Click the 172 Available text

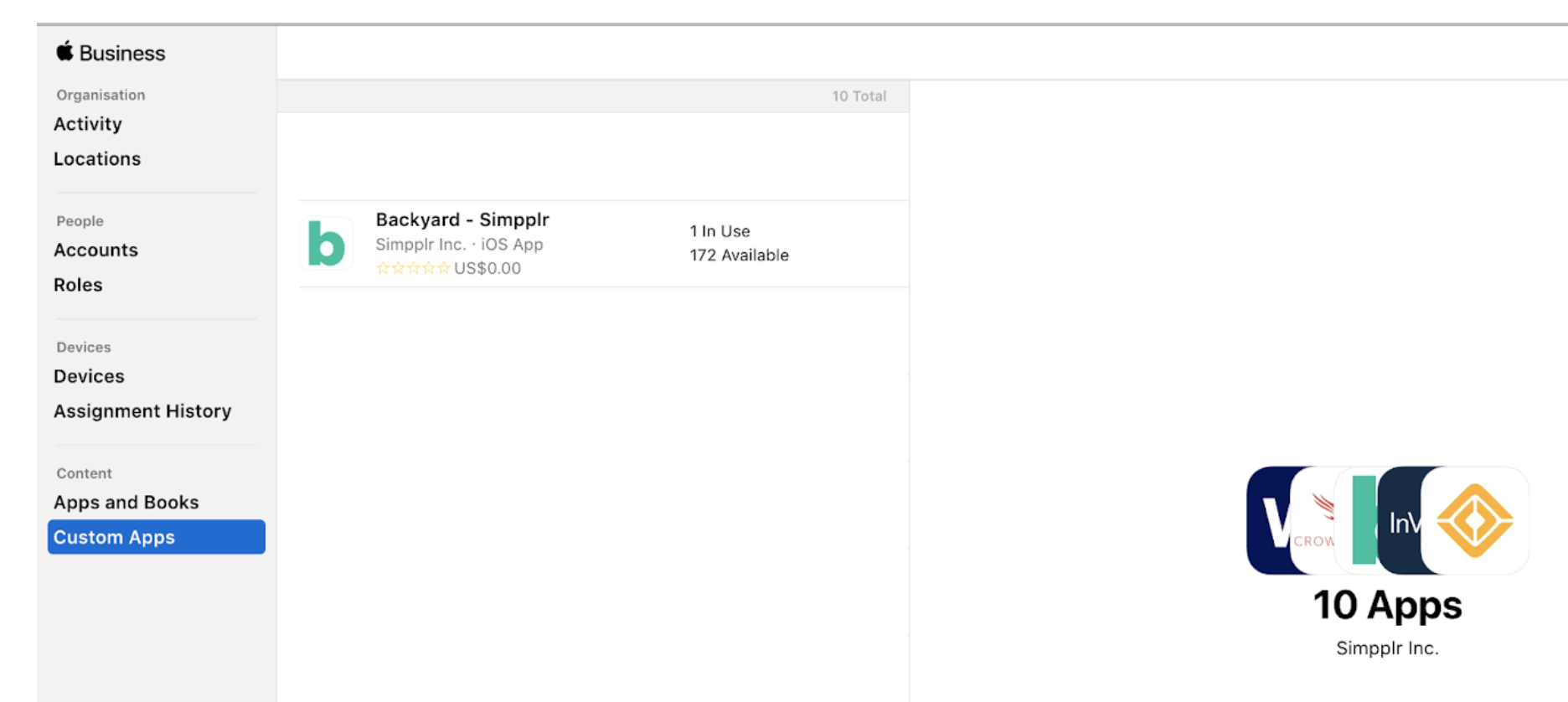pyautogui.click(x=740, y=256)
